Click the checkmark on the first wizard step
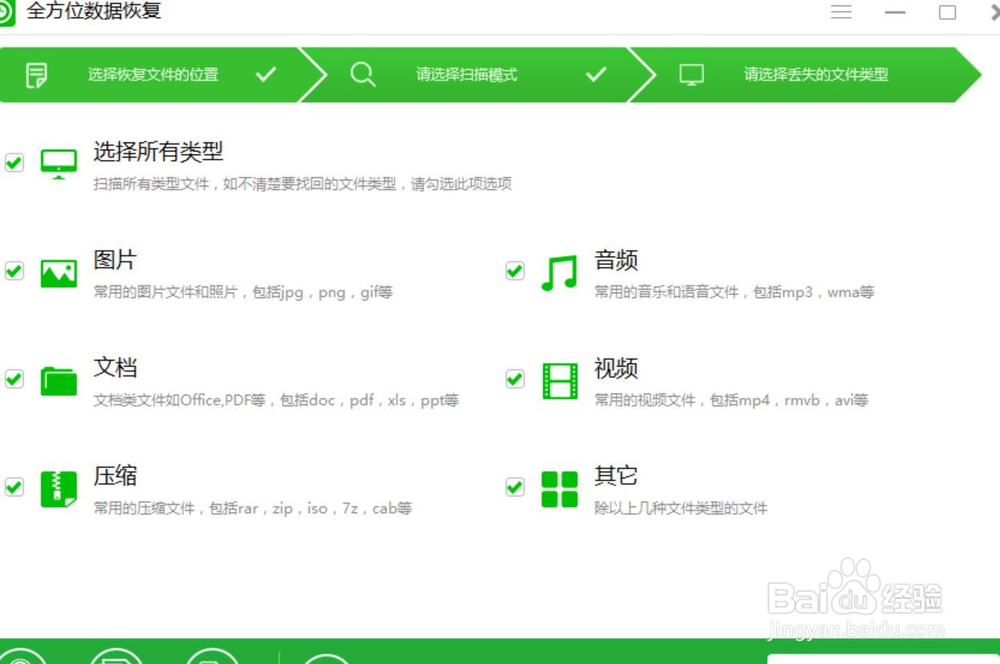Screen dimensions: 1000x664 [267, 74]
